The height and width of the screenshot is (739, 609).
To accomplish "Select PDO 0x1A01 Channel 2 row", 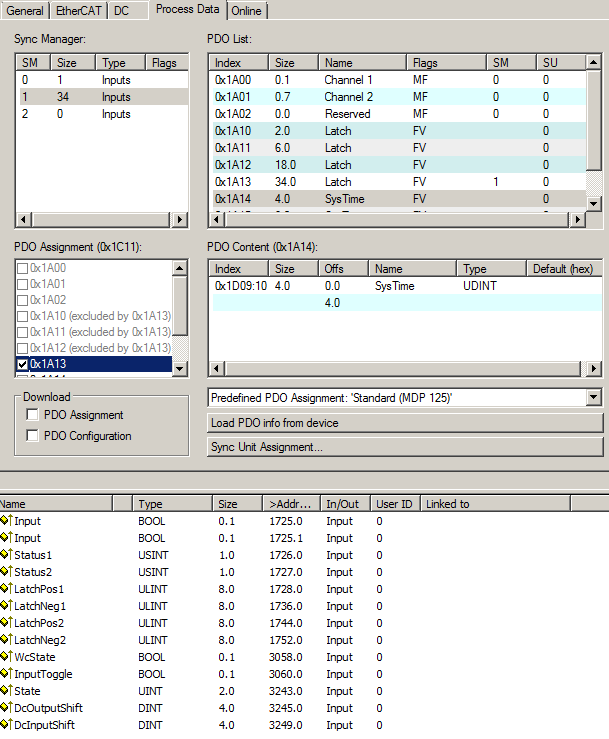I will pos(398,97).
